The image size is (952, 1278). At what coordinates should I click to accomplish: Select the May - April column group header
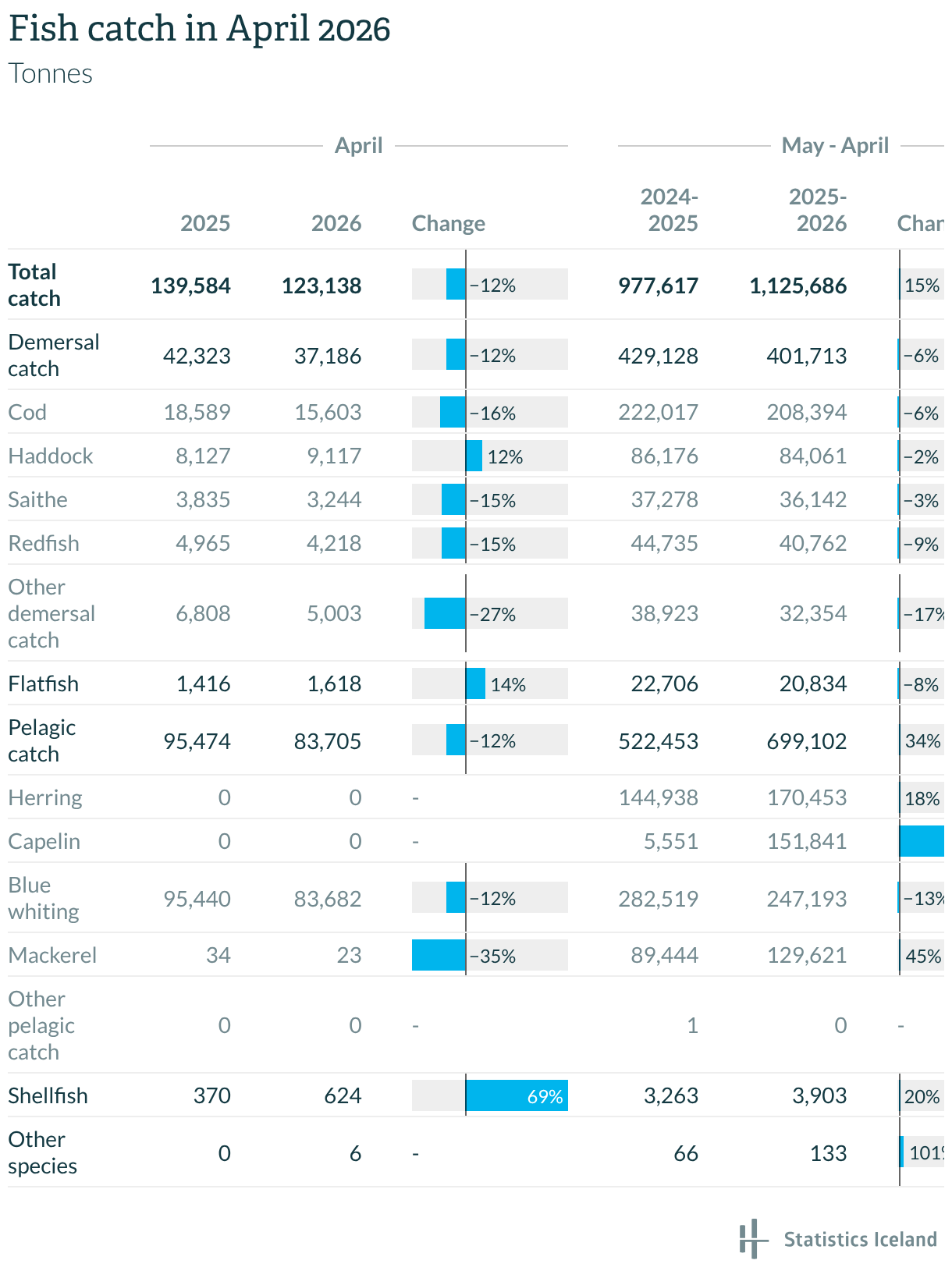pyautogui.click(x=836, y=146)
